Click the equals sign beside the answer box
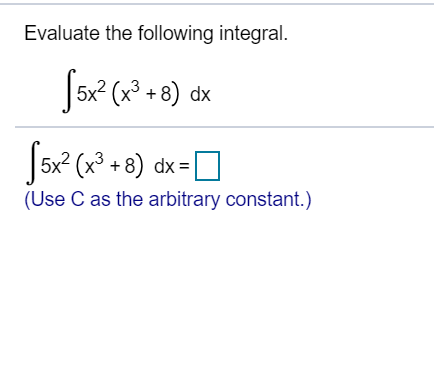The image size is (434, 369). tap(184, 166)
